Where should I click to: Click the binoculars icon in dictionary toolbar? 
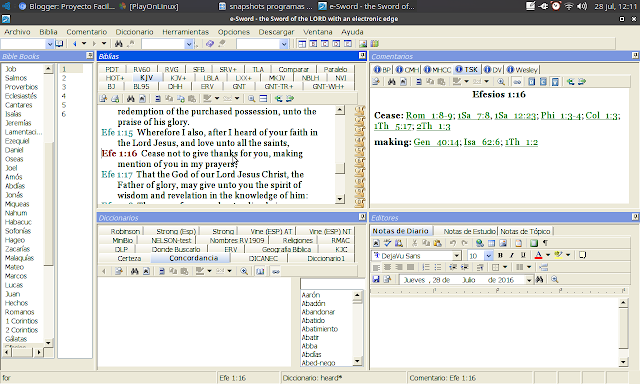134,271
